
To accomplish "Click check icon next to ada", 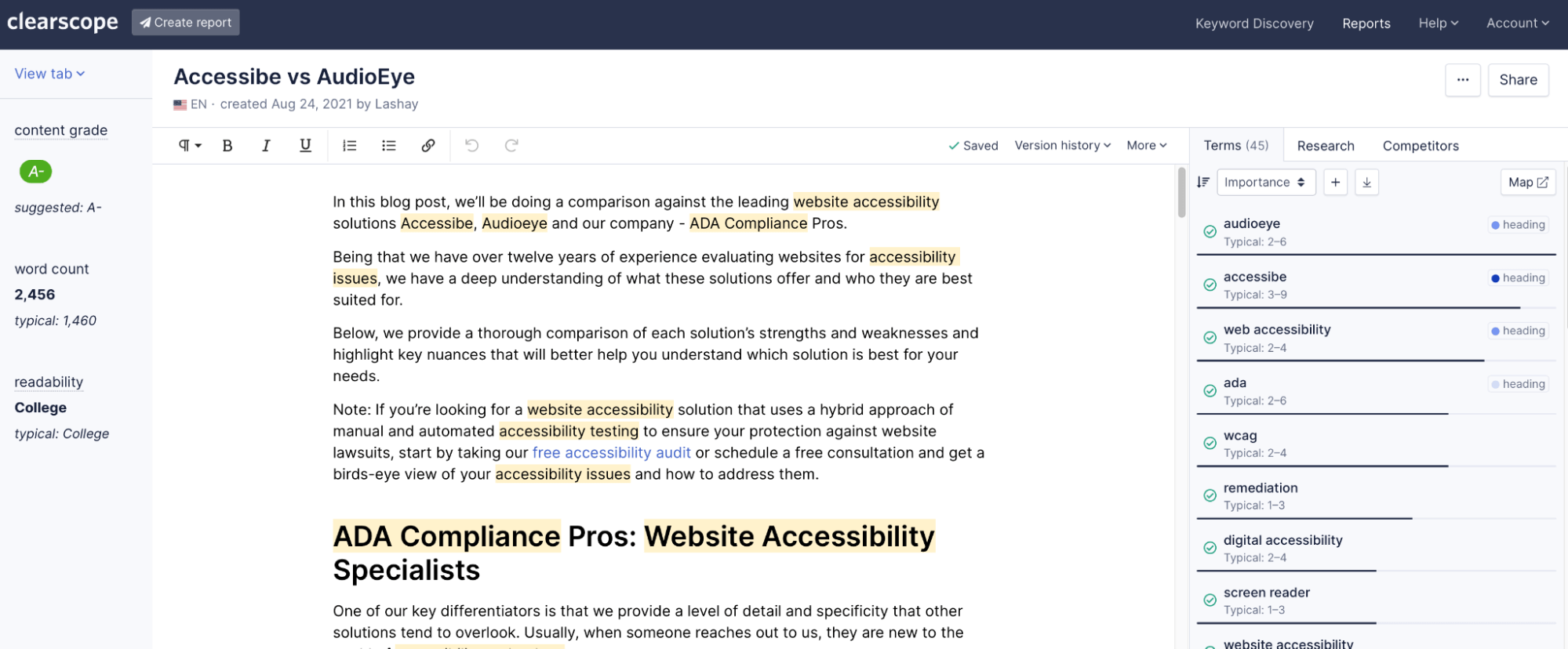I will point(1210,391).
